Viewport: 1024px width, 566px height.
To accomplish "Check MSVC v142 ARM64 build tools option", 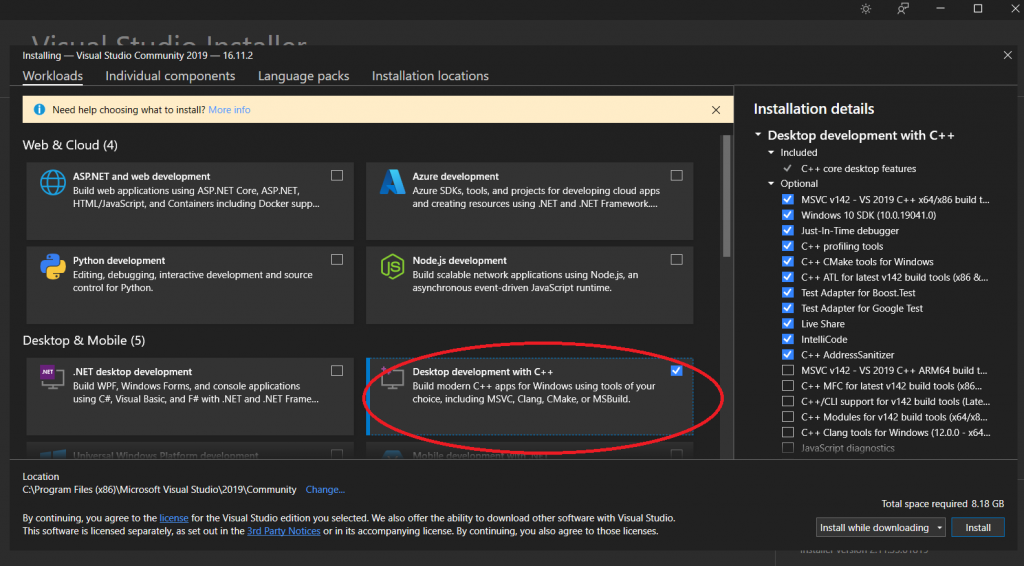I will tap(788, 370).
